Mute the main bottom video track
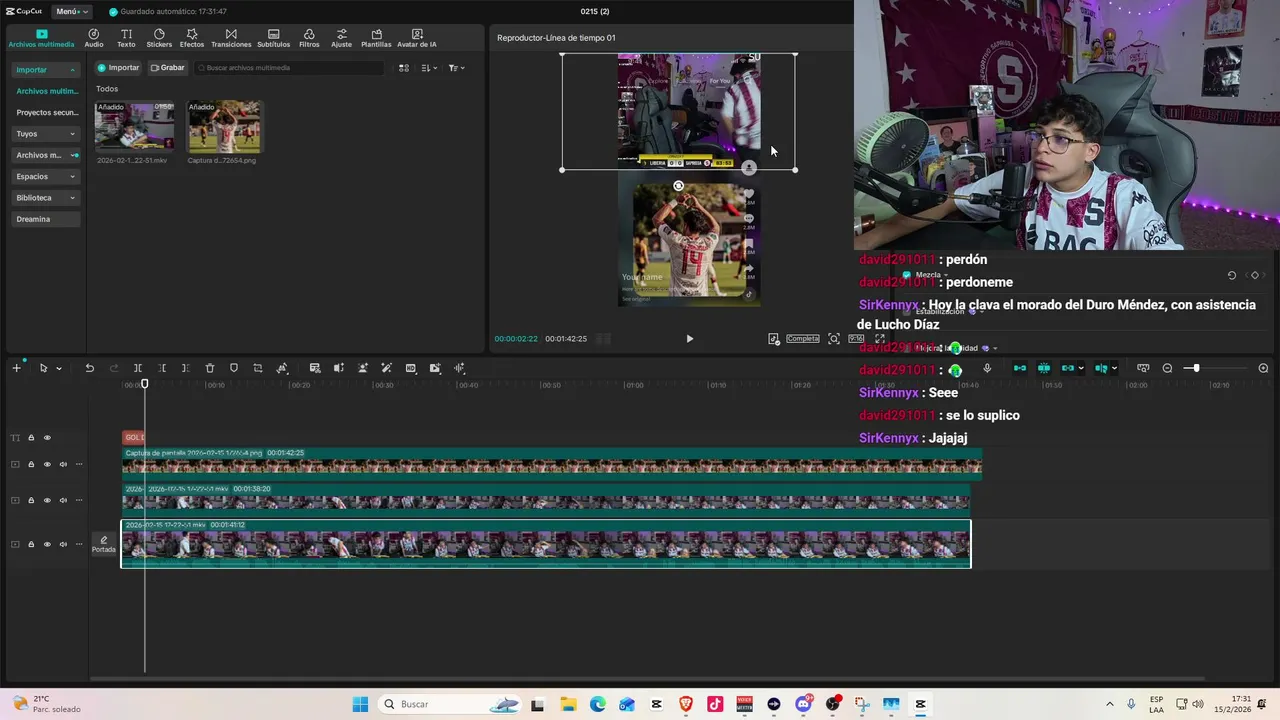This screenshot has width=1280, height=720. 63,545
